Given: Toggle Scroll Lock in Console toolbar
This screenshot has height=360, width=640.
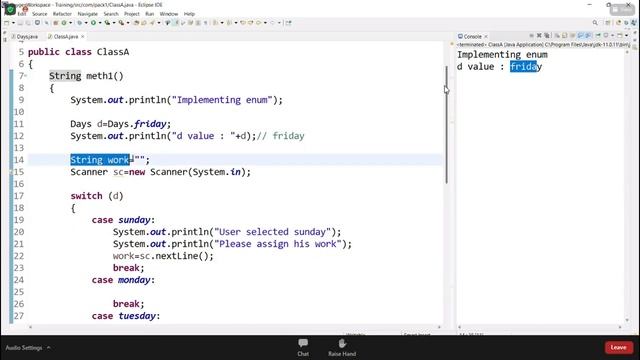Looking at the screenshot, I should [x=564, y=36].
